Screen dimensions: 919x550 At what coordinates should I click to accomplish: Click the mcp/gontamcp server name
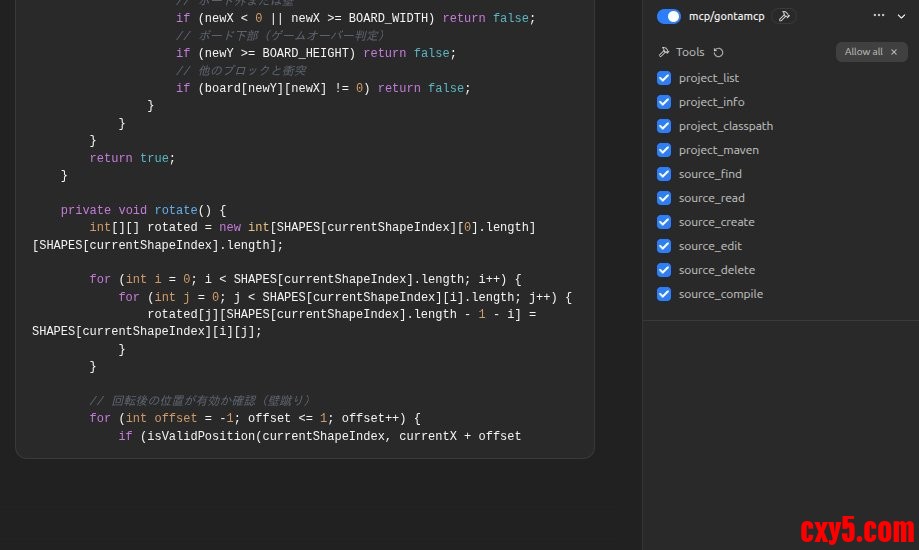tap(726, 16)
